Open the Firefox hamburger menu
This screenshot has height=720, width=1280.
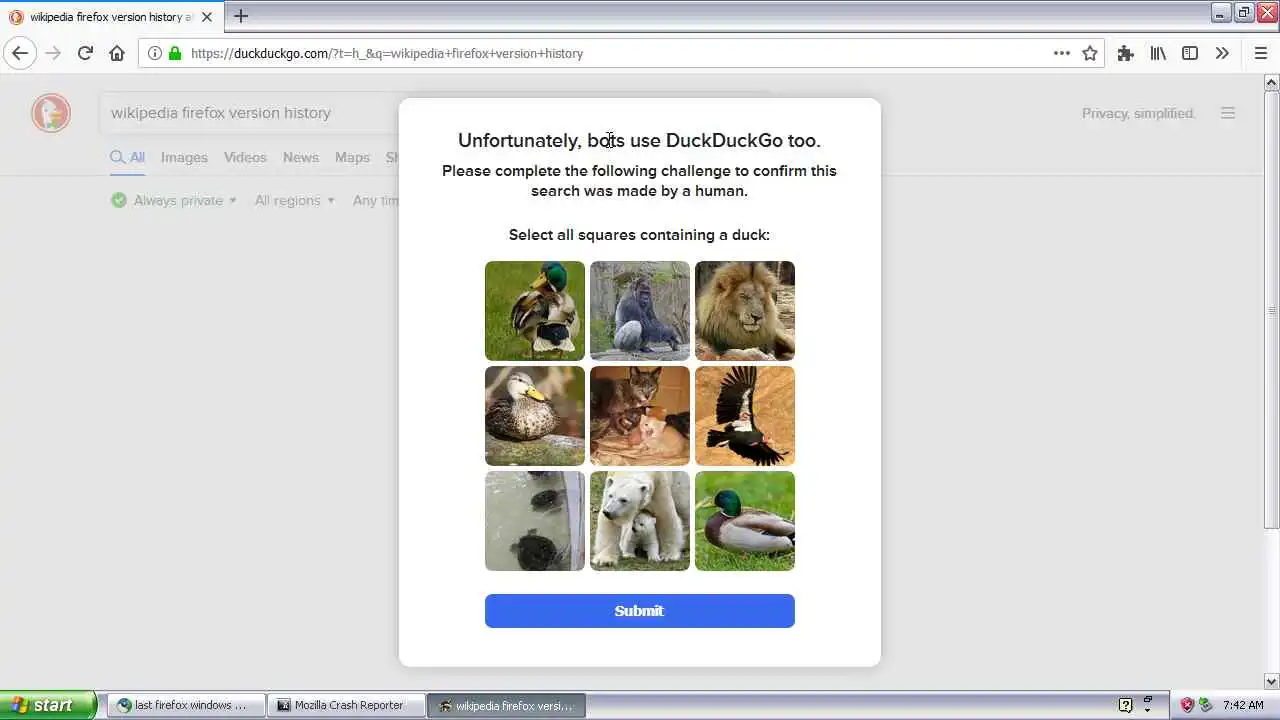[x=1261, y=53]
